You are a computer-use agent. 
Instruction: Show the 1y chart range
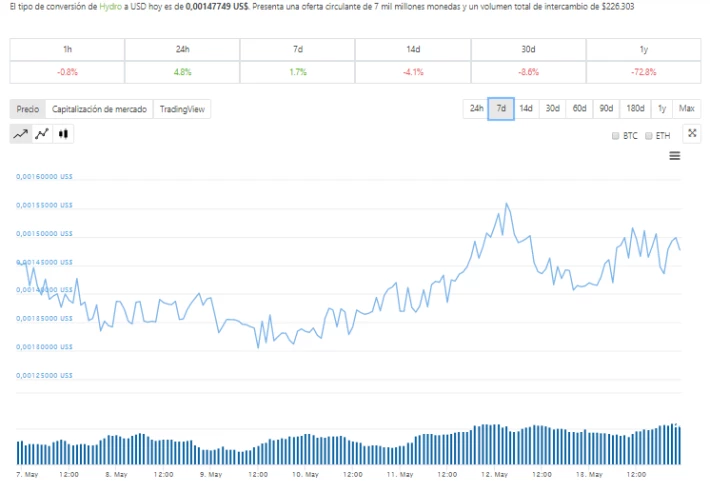[662, 109]
